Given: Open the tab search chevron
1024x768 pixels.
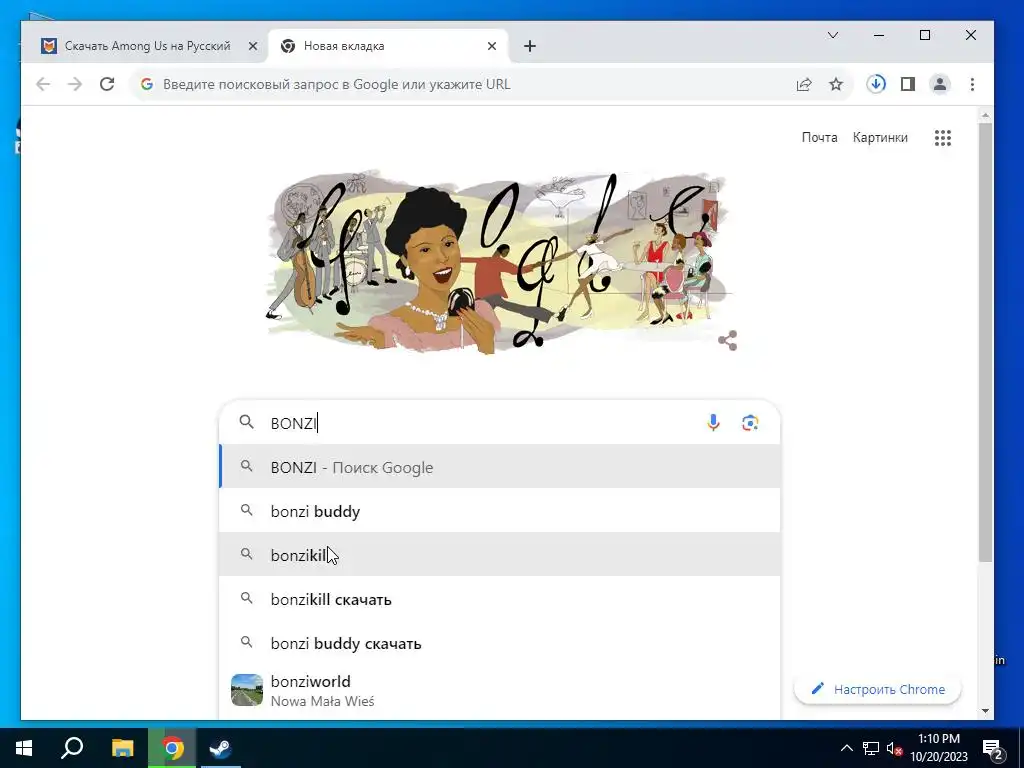Looking at the screenshot, I should coord(833,35).
